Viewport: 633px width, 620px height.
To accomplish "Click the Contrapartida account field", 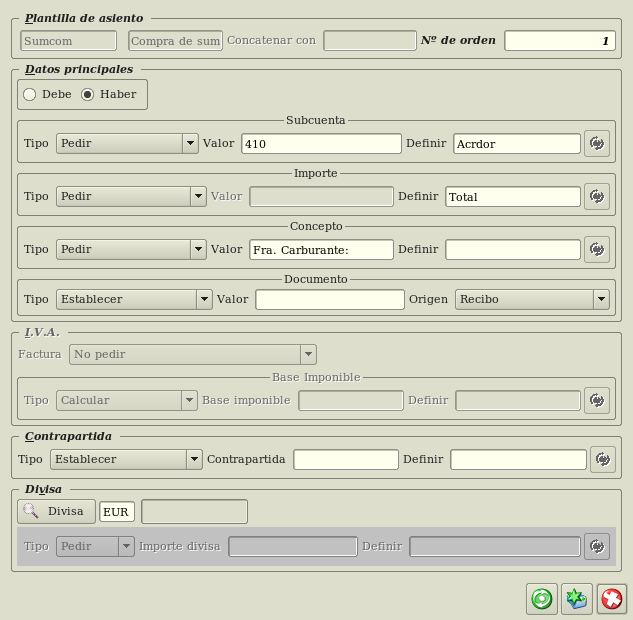I will pyautogui.click(x=346, y=459).
